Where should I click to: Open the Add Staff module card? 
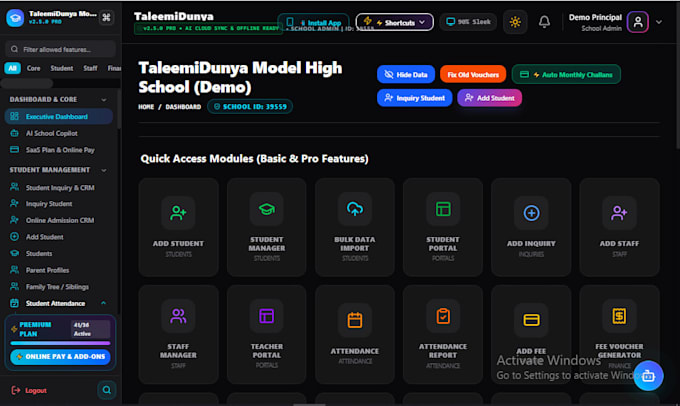619,227
